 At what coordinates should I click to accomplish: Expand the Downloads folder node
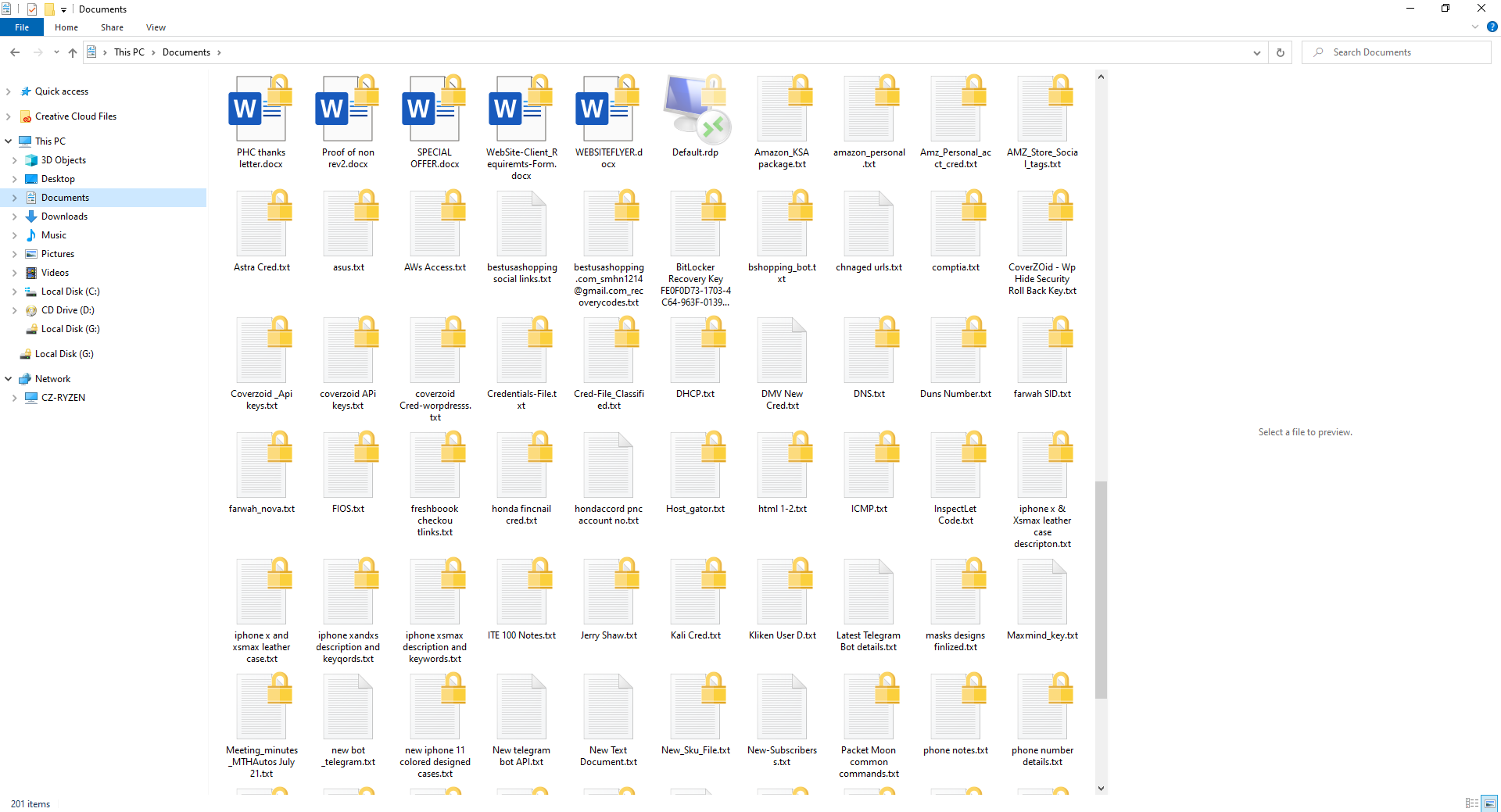[x=14, y=216]
